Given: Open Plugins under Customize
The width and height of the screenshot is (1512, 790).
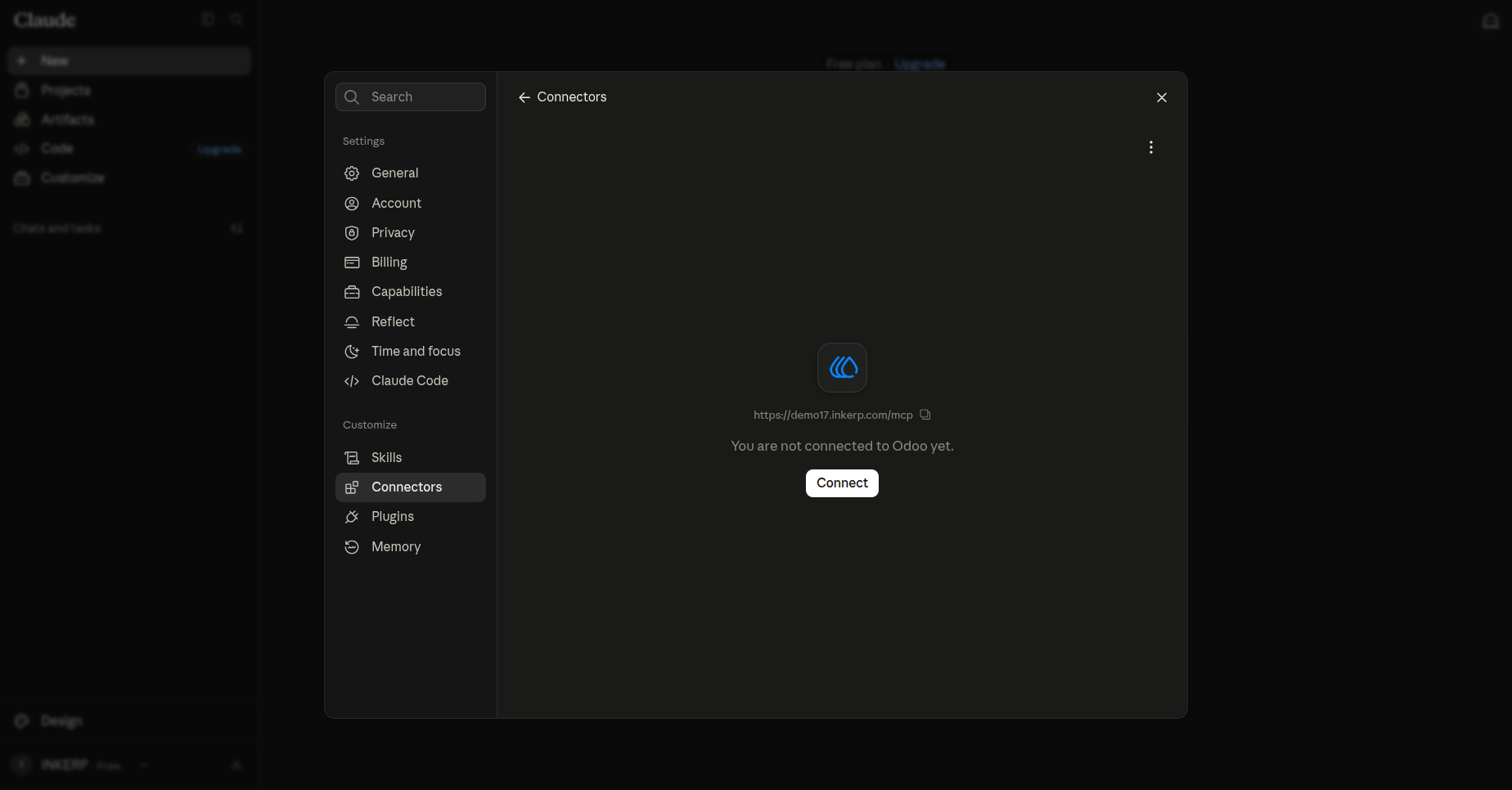Looking at the screenshot, I should (411, 517).
